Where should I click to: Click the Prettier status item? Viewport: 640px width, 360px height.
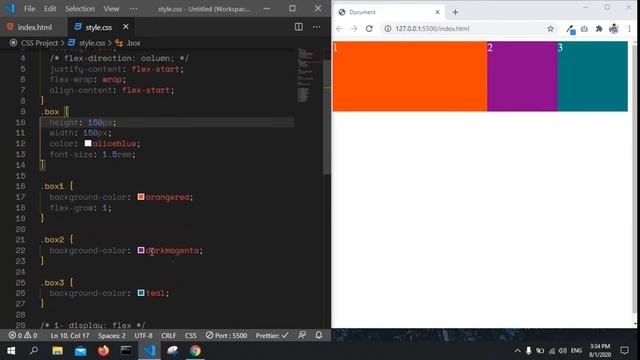(x=272, y=336)
